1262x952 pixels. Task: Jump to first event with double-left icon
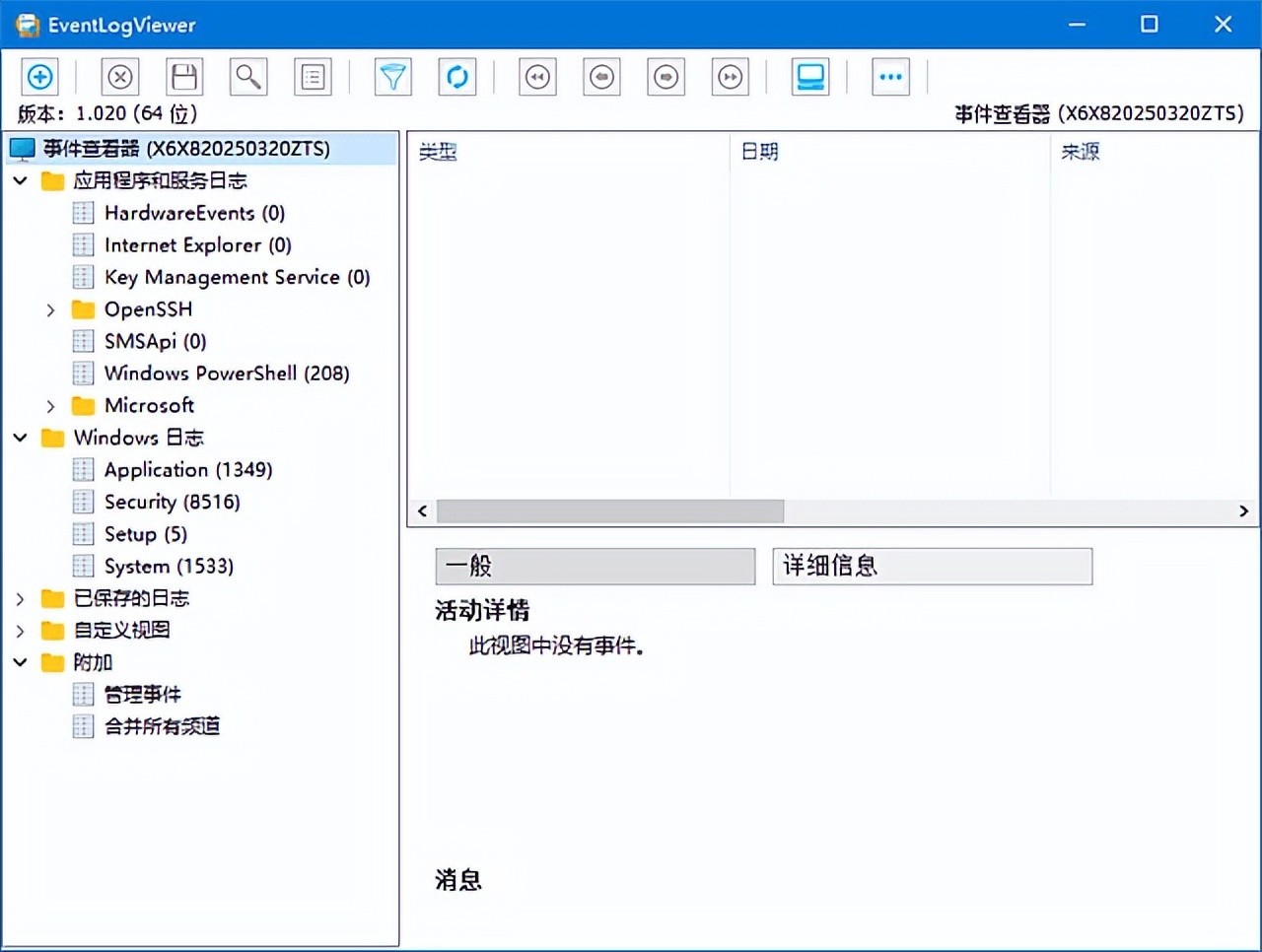pos(537,77)
